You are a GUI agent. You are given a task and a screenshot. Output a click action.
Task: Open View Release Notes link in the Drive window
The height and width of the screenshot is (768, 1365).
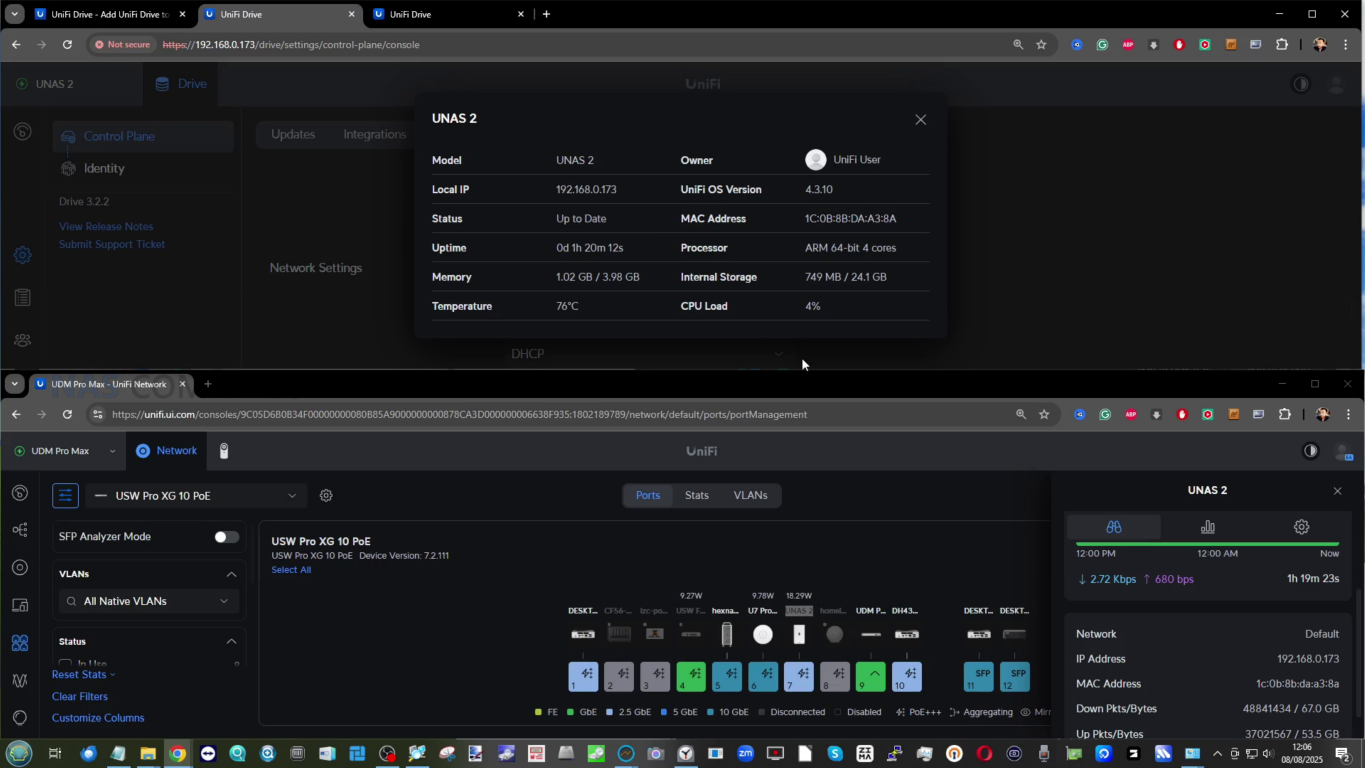[x=106, y=227]
